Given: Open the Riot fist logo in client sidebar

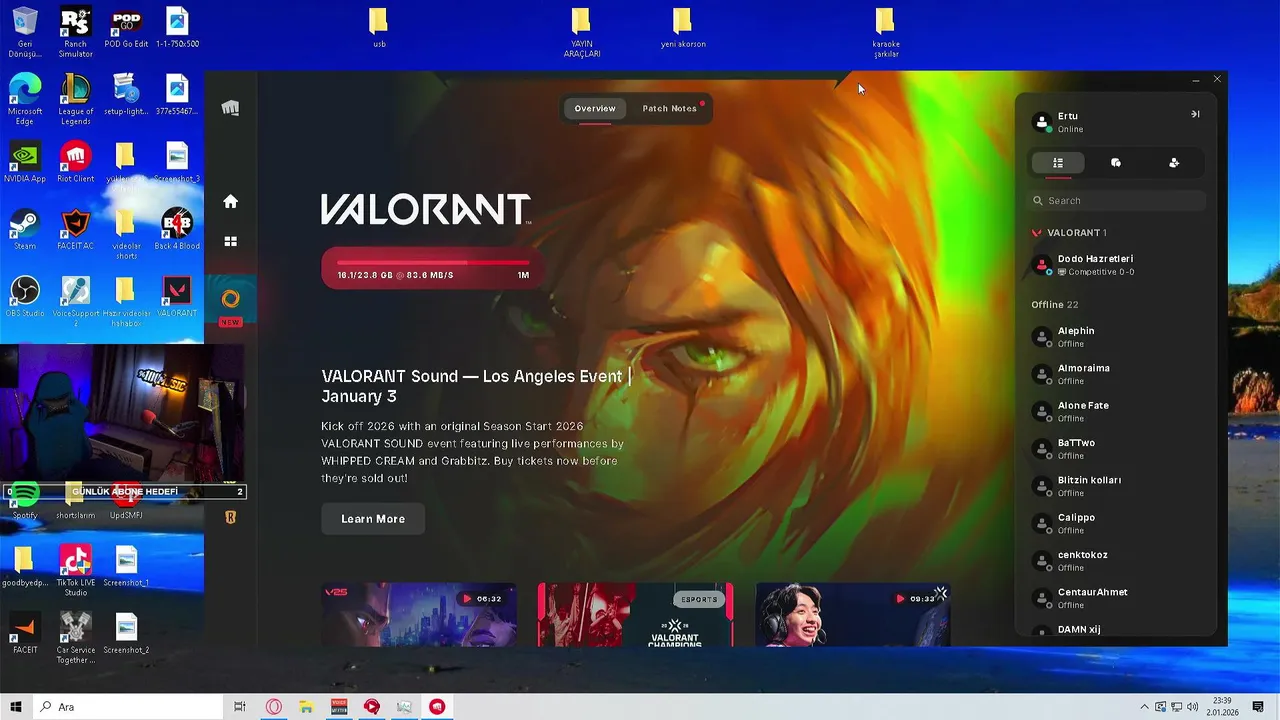Looking at the screenshot, I should pyautogui.click(x=230, y=108).
